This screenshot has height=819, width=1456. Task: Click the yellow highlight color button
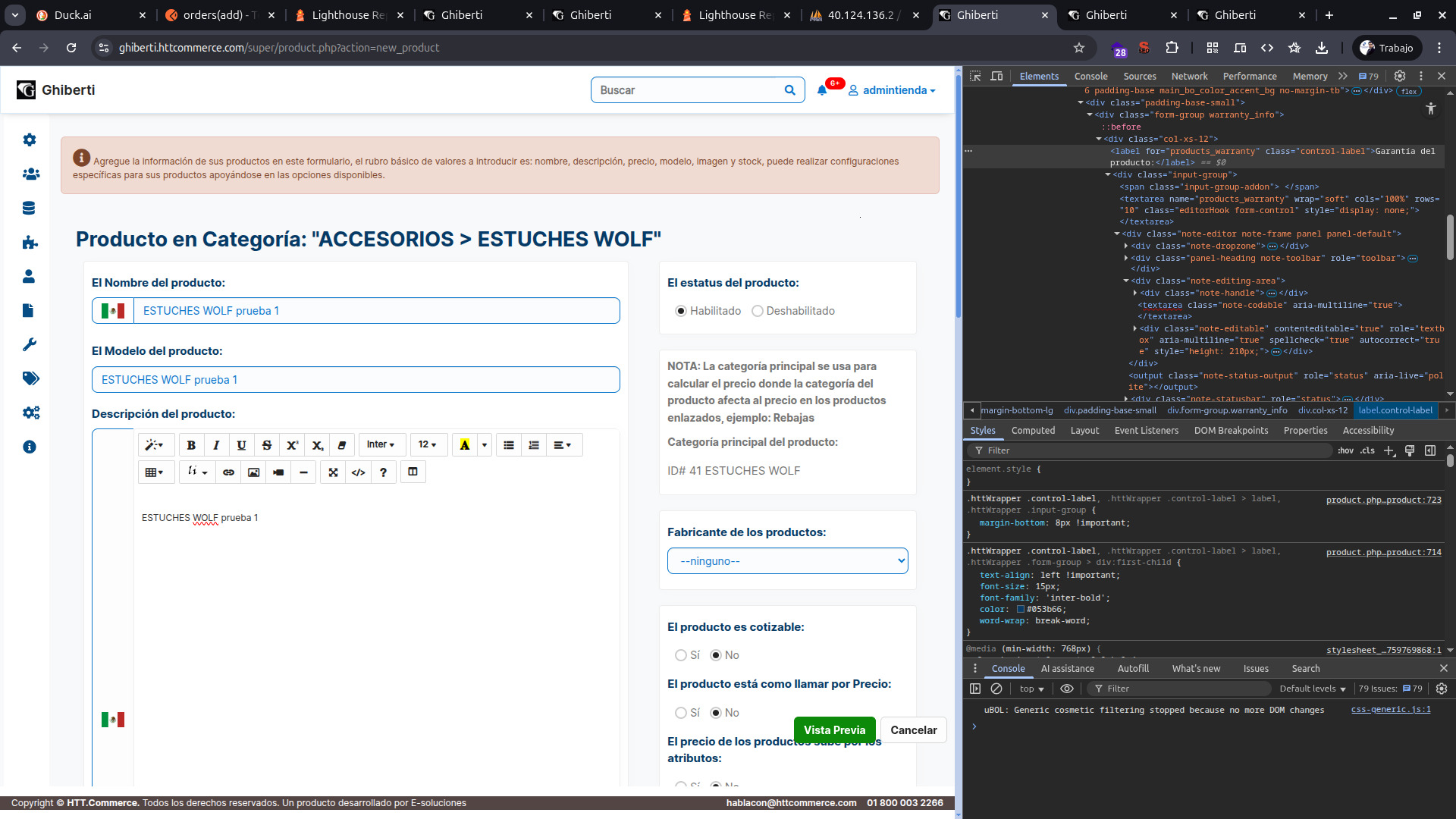pyautogui.click(x=465, y=445)
